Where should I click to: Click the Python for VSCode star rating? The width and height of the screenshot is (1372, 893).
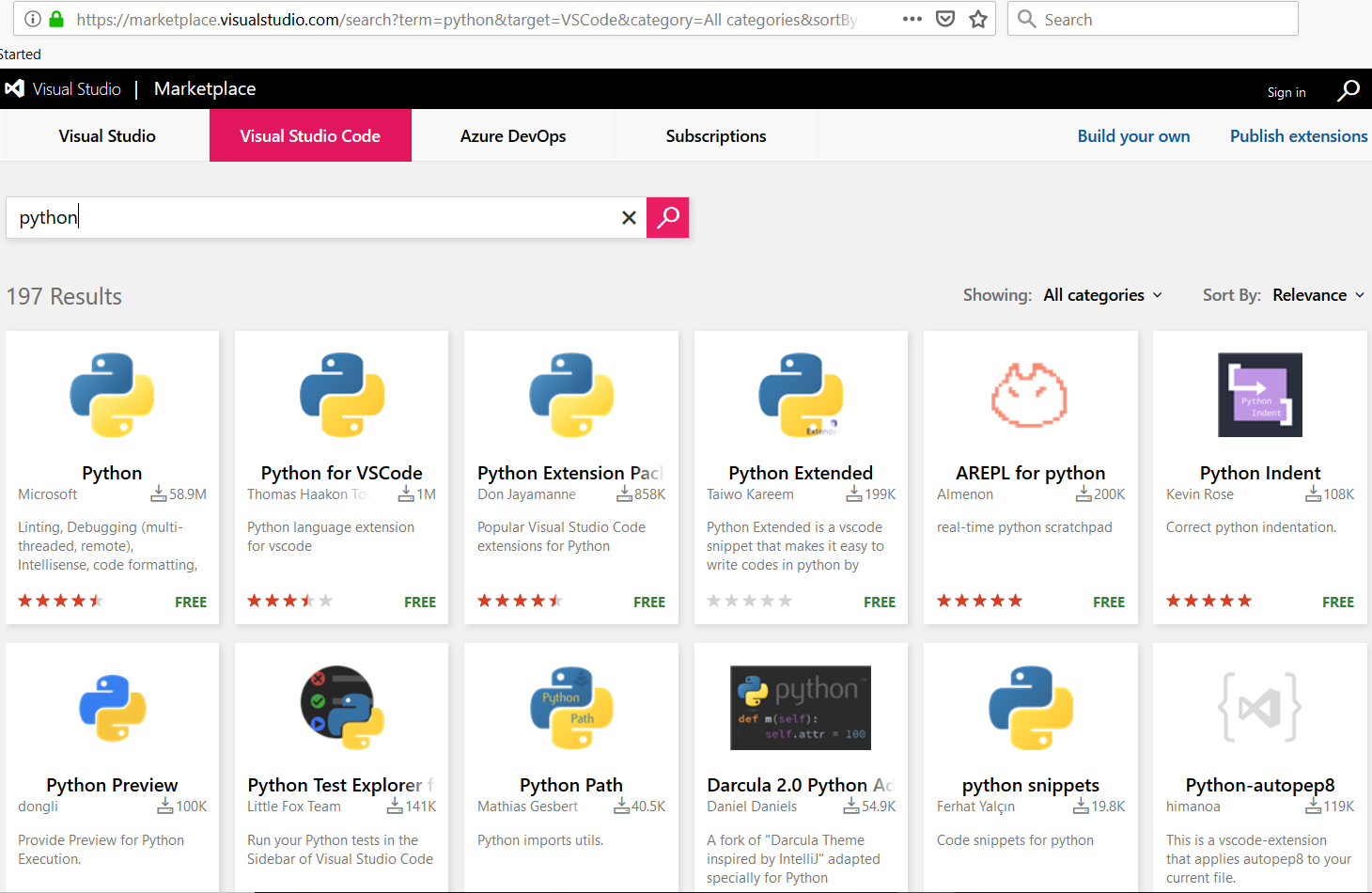[289, 601]
